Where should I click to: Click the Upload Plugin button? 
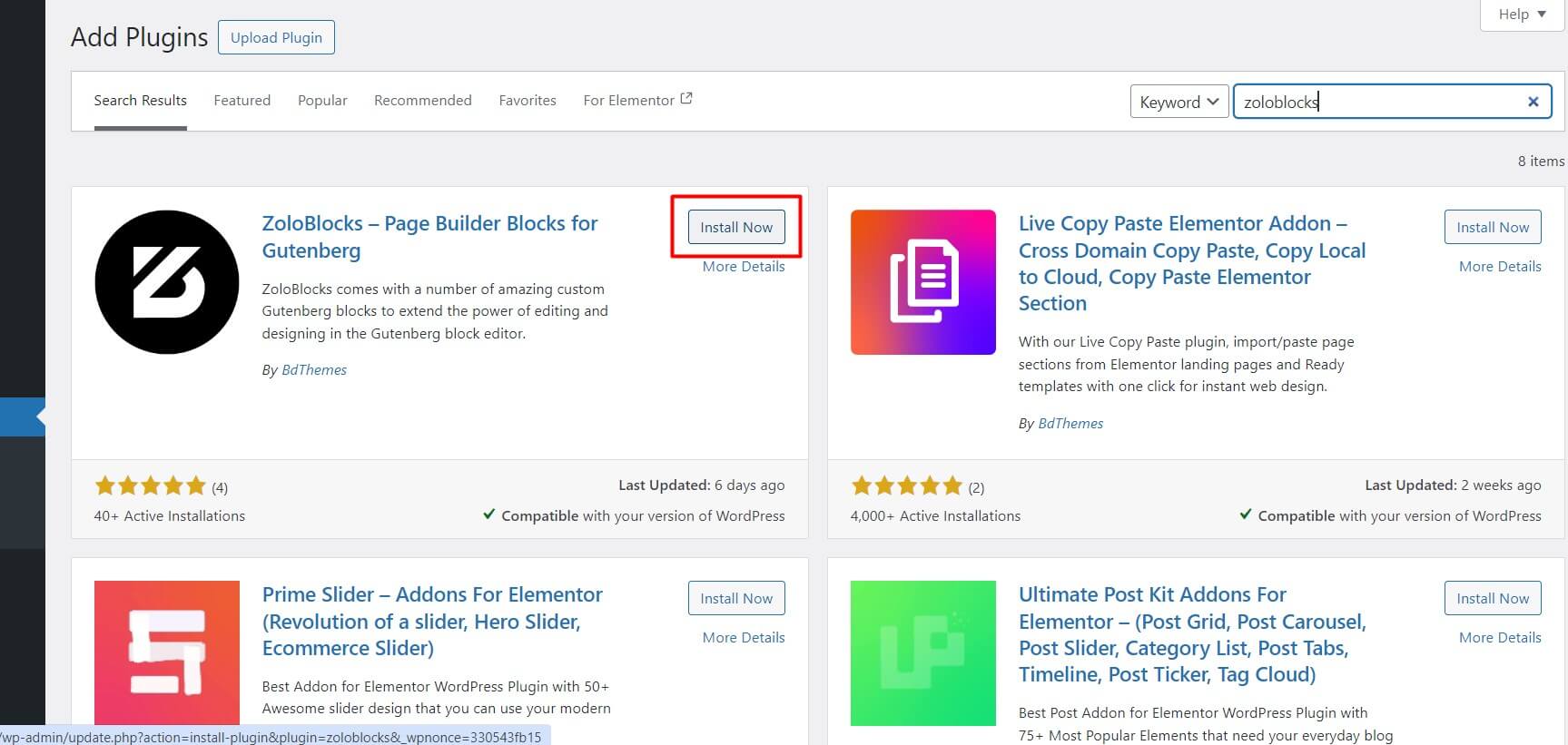276,37
